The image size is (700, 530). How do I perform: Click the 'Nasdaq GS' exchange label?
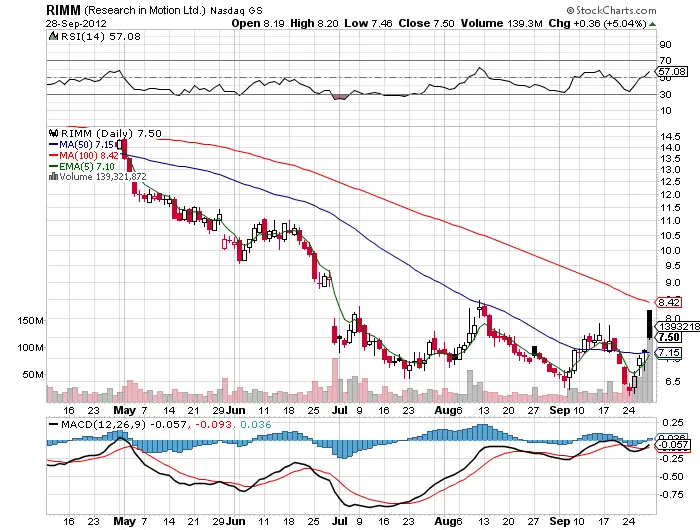pyautogui.click(x=237, y=10)
